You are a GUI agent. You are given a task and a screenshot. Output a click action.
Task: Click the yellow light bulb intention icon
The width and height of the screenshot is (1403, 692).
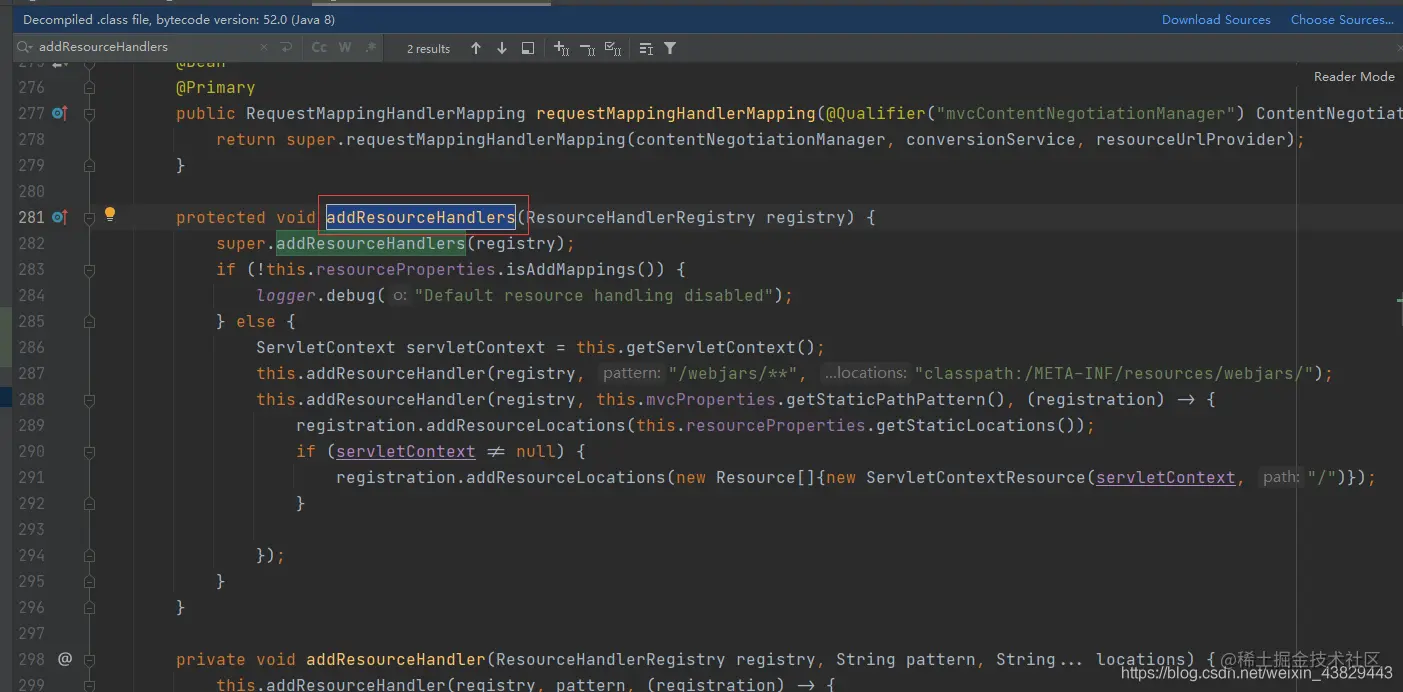click(x=110, y=214)
